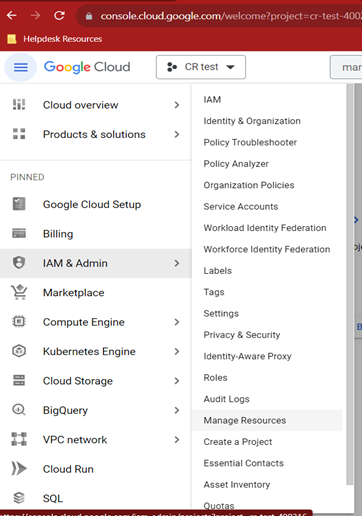Expand the VPC network submenu arrow
362x516 pixels.
coord(177,440)
